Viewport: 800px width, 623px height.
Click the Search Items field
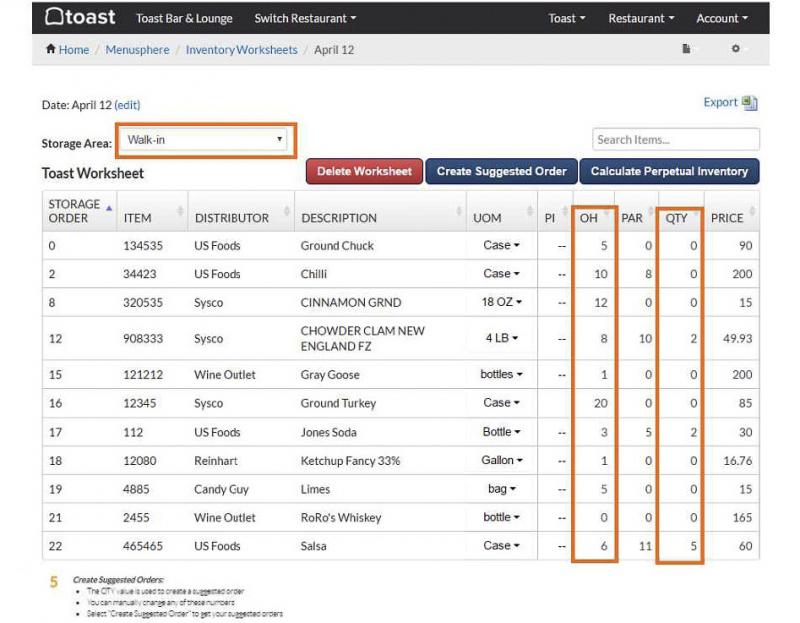(676, 139)
